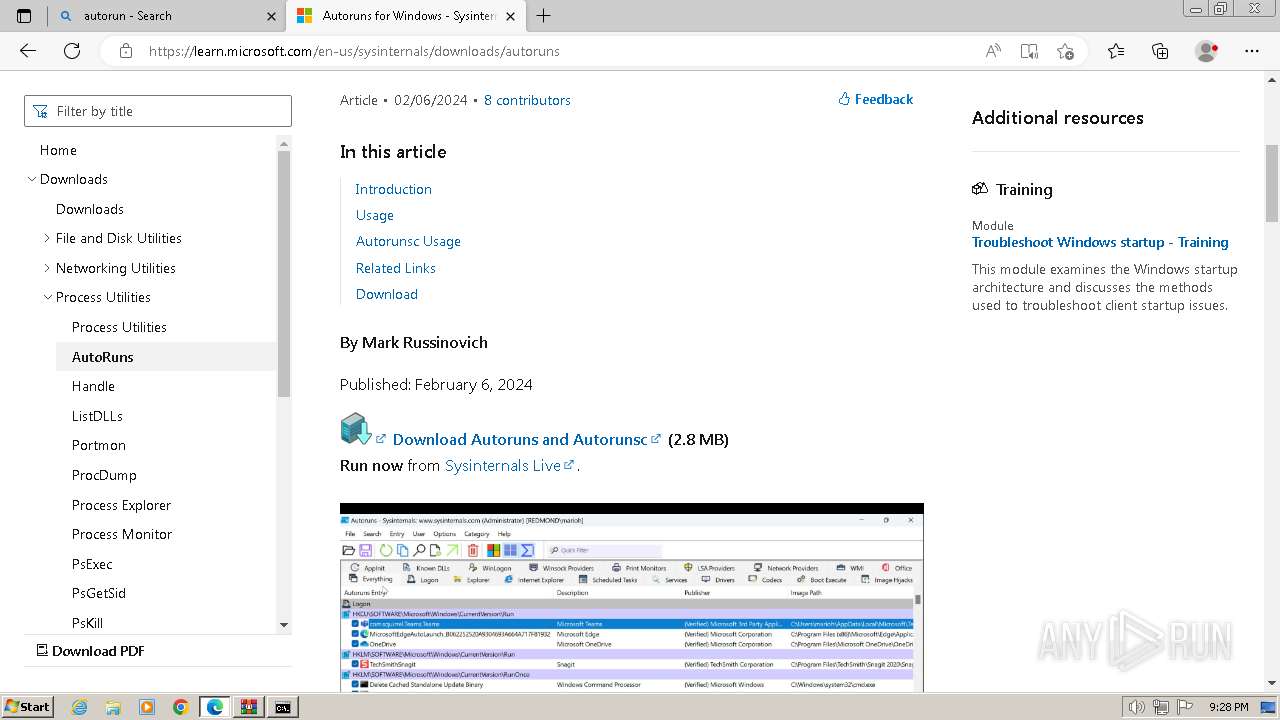The height and width of the screenshot is (720, 1280).
Task: Collapse the Downloads tree section
Action: 32,179
